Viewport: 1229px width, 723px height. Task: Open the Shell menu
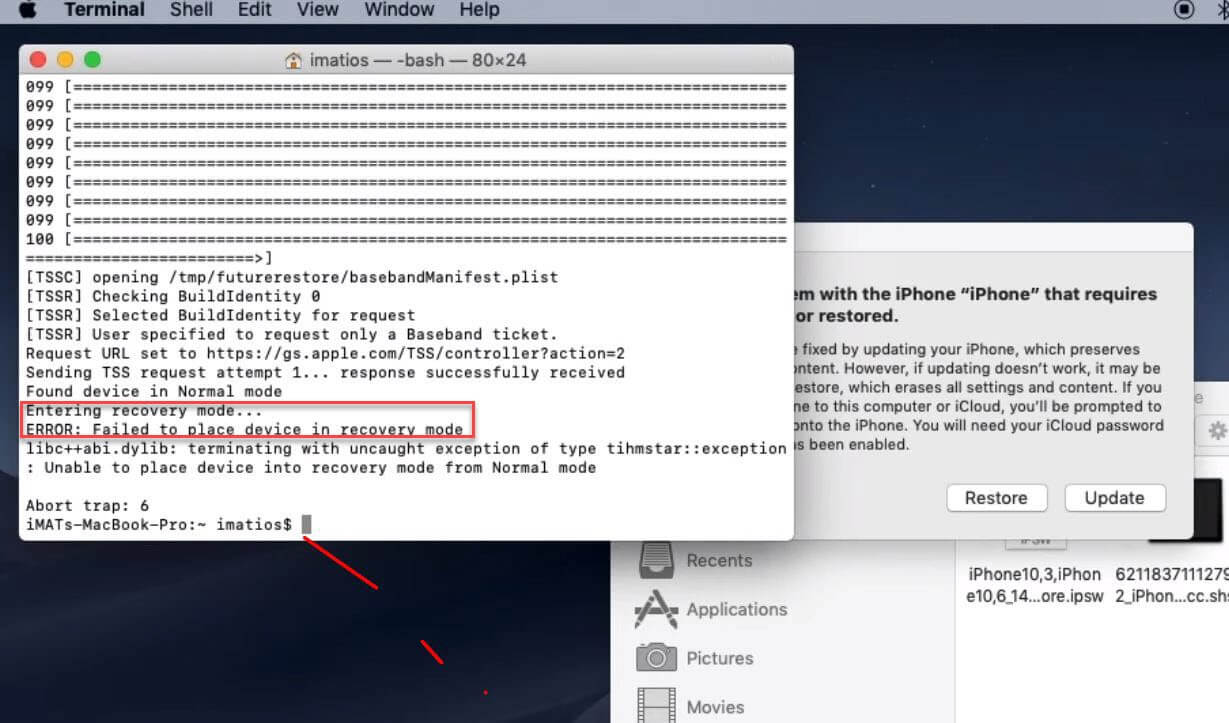tap(190, 10)
